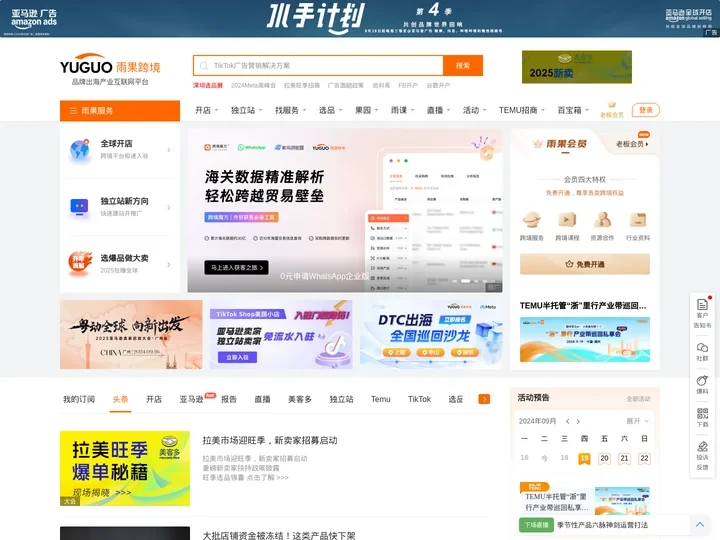Click the orange arrow to see more tabs
Image resolution: width=720 pixels, height=540 pixels.
[484, 399]
